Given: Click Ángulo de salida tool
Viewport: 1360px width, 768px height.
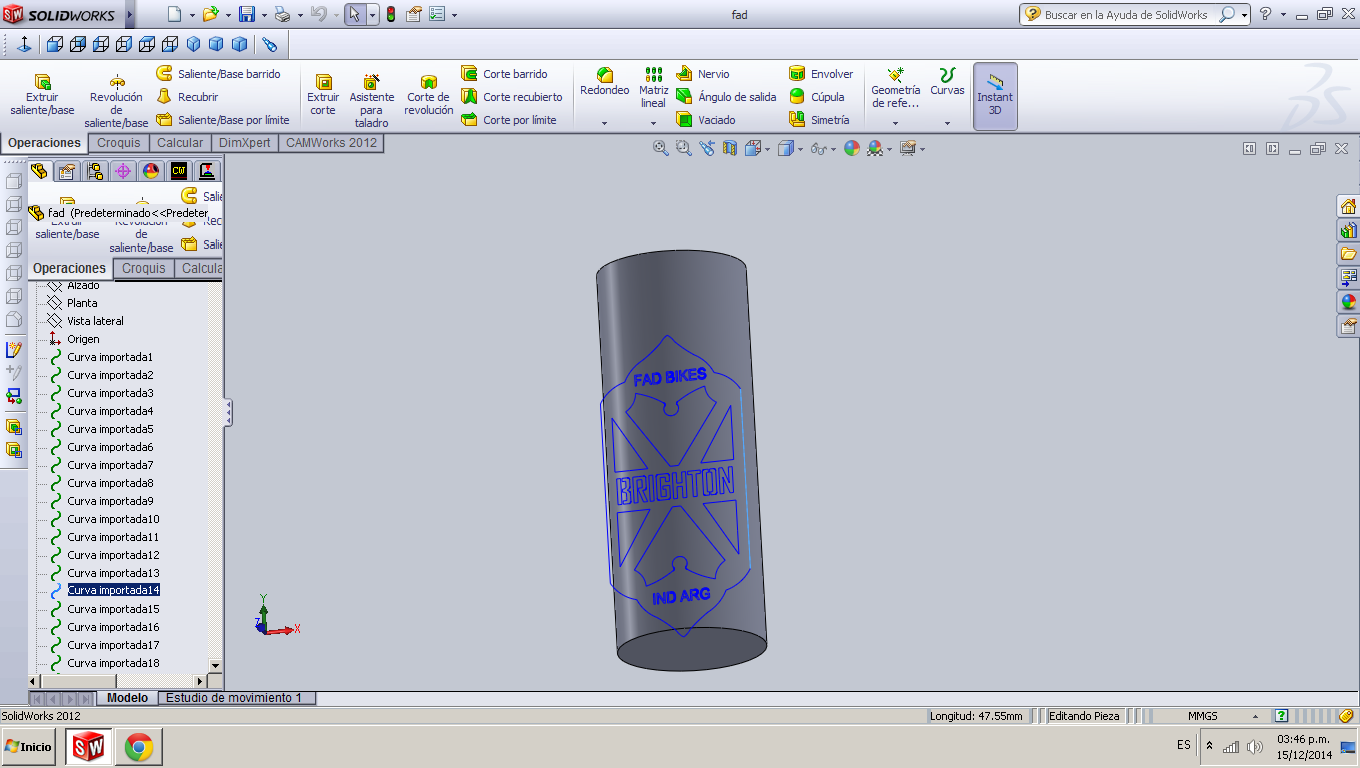Looking at the screenshot, I should pyautogui.click(x=726, y=97).
